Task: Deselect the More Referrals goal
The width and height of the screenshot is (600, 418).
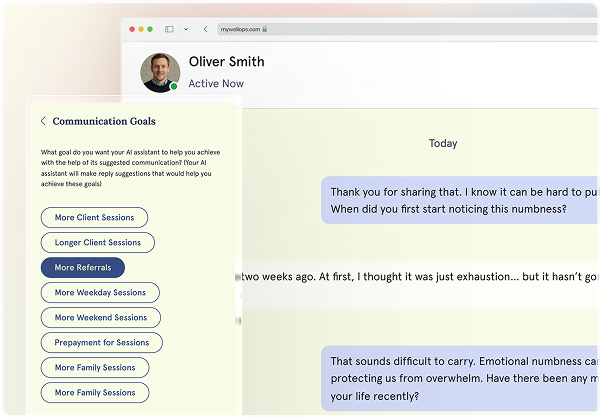Action: click(83, 267)
